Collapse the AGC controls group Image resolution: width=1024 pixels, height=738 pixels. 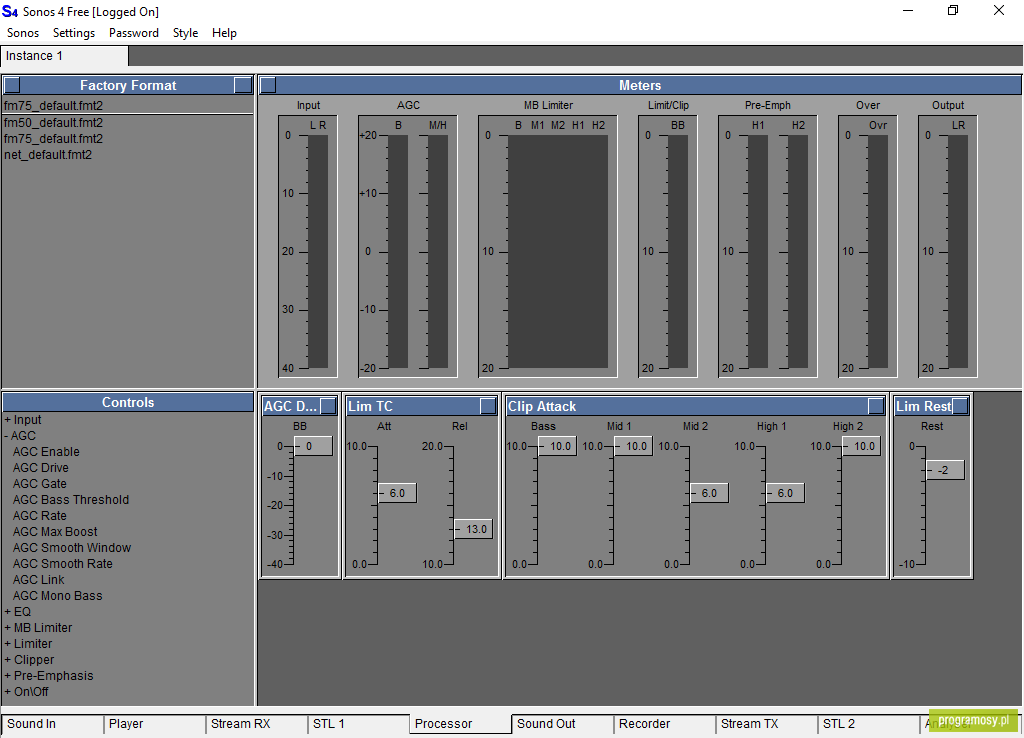tap(7, 436)
